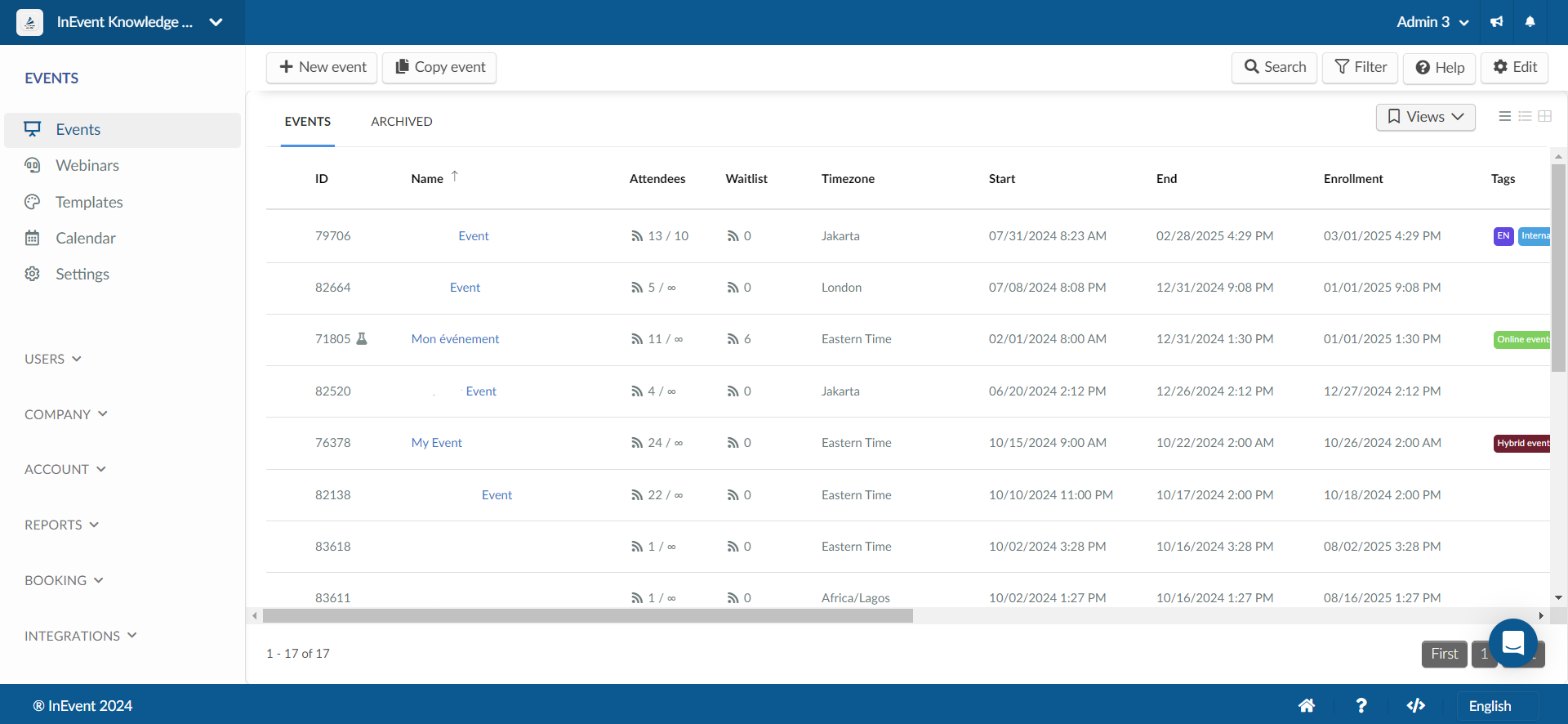Click the scroll right arrow of the table

click(1541, 616)
